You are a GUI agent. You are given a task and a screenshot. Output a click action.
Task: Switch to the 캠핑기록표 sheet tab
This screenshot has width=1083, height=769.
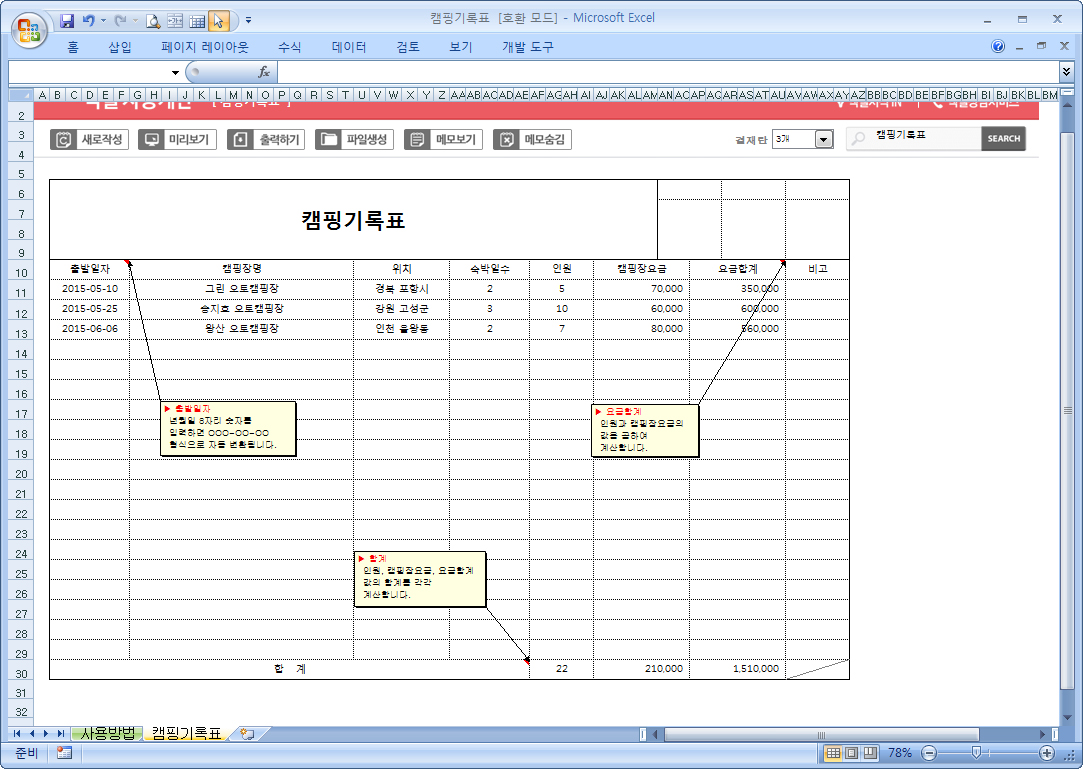(x=186, y=733)
